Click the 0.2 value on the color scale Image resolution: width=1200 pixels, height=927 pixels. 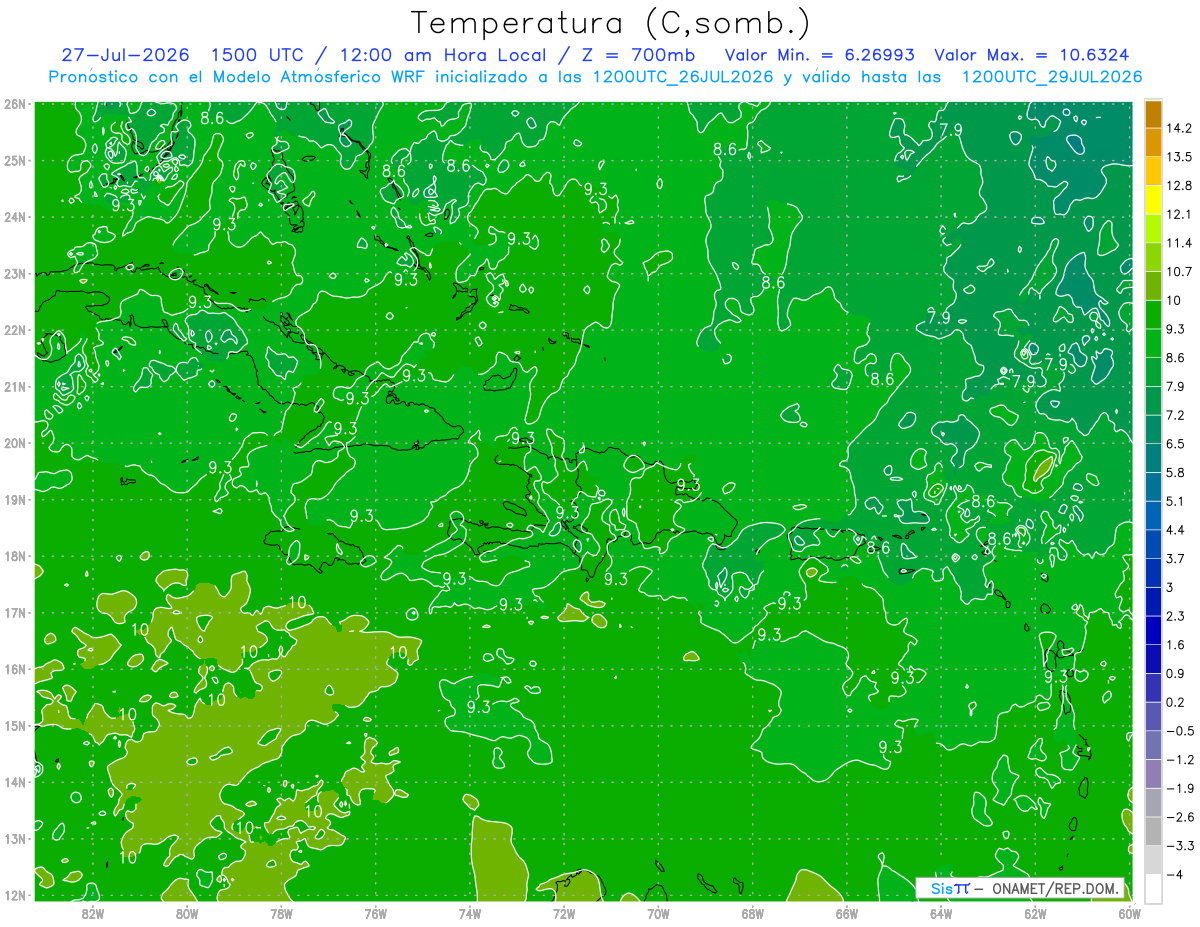point(1176,702)
